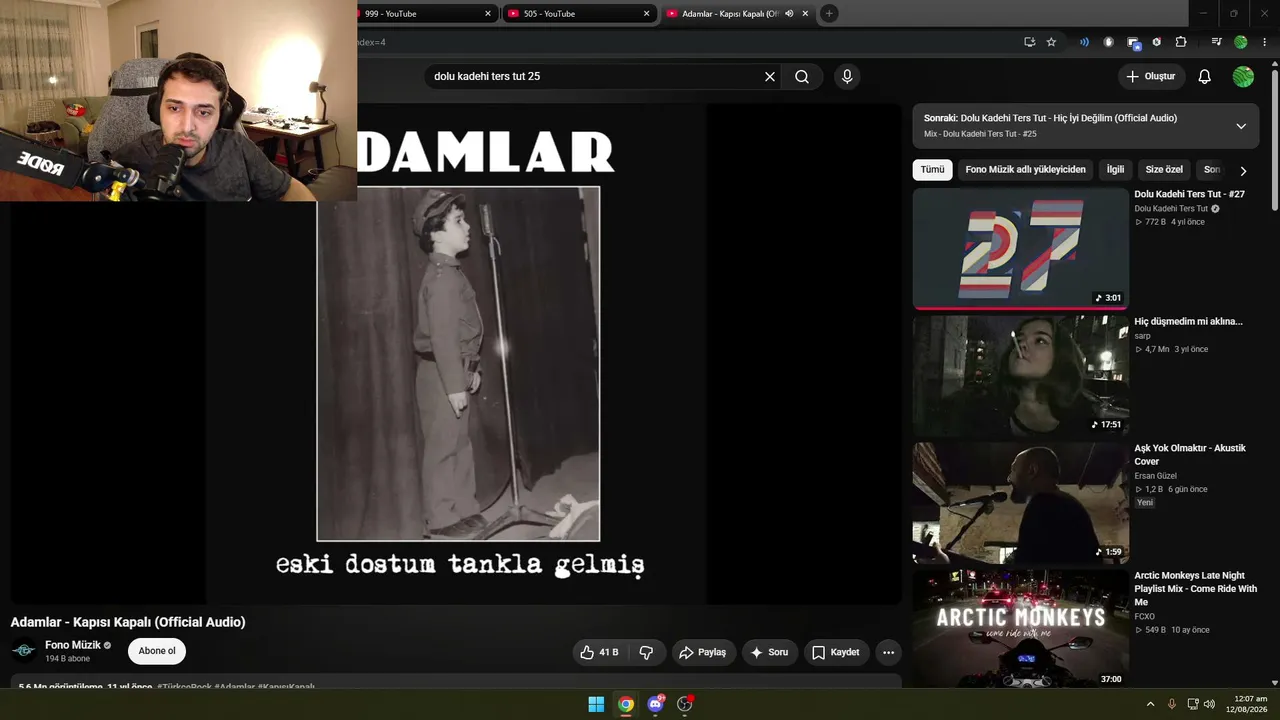Screen dimensions: 1280x720
Task: Open Chrome three-dot menu
Action: point(1265,42)
